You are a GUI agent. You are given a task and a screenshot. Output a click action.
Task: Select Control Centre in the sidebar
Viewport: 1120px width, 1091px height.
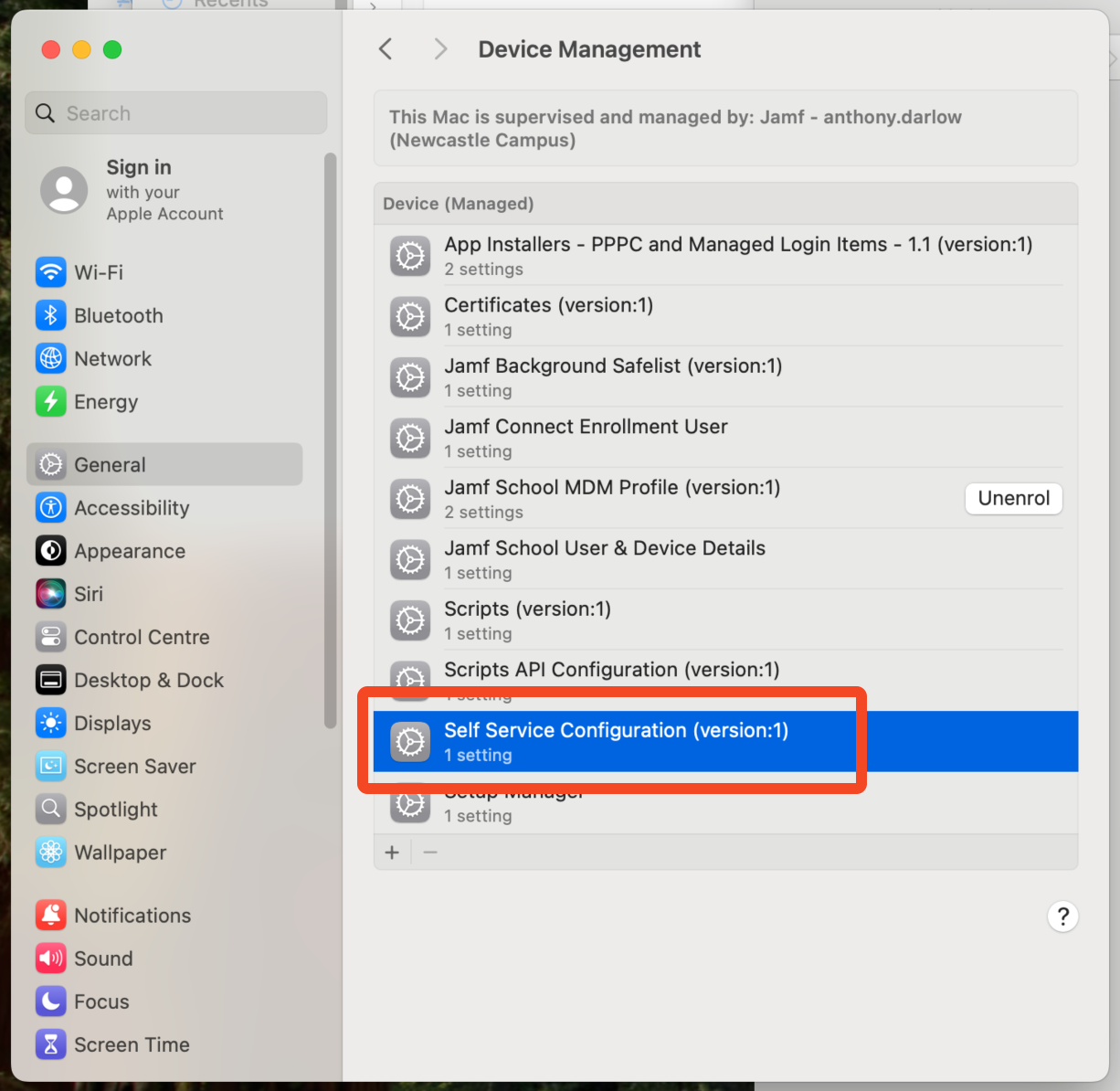(142, 637)
